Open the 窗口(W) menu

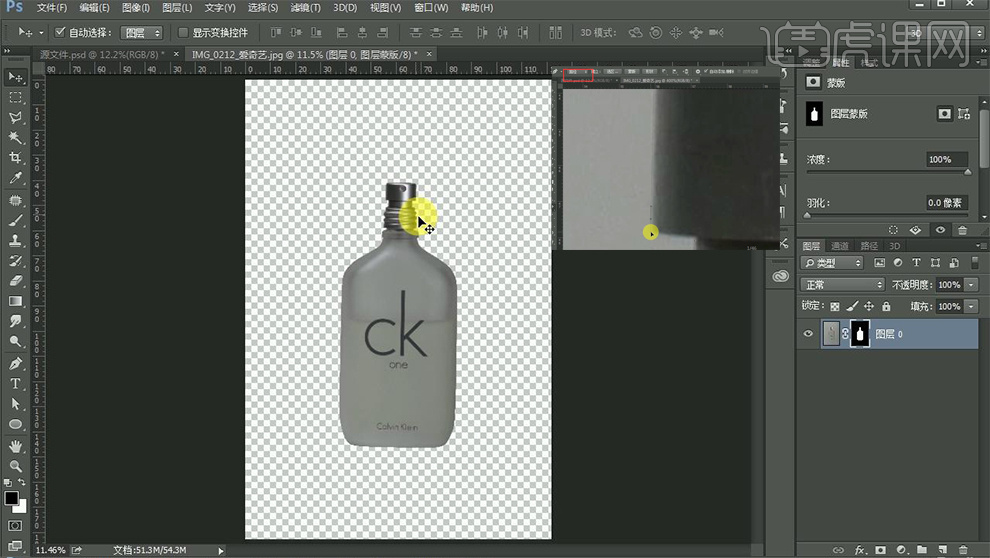(x=431, y=8)
